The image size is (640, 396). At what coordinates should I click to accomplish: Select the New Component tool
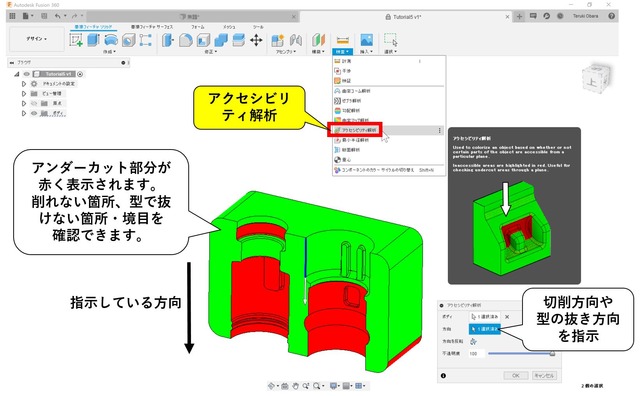click(278, 40)
